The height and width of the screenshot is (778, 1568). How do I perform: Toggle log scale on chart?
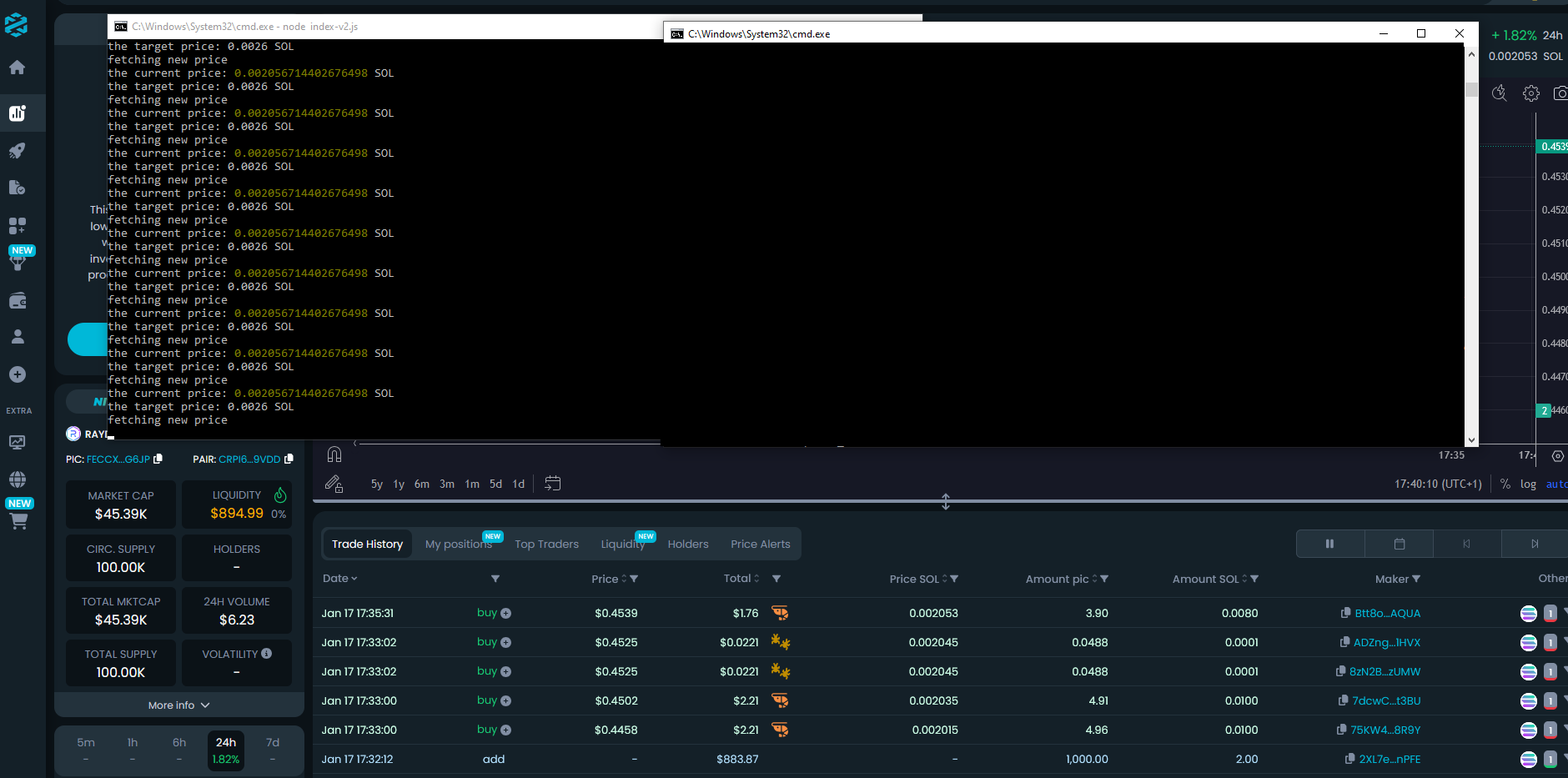pos(1528,484)
